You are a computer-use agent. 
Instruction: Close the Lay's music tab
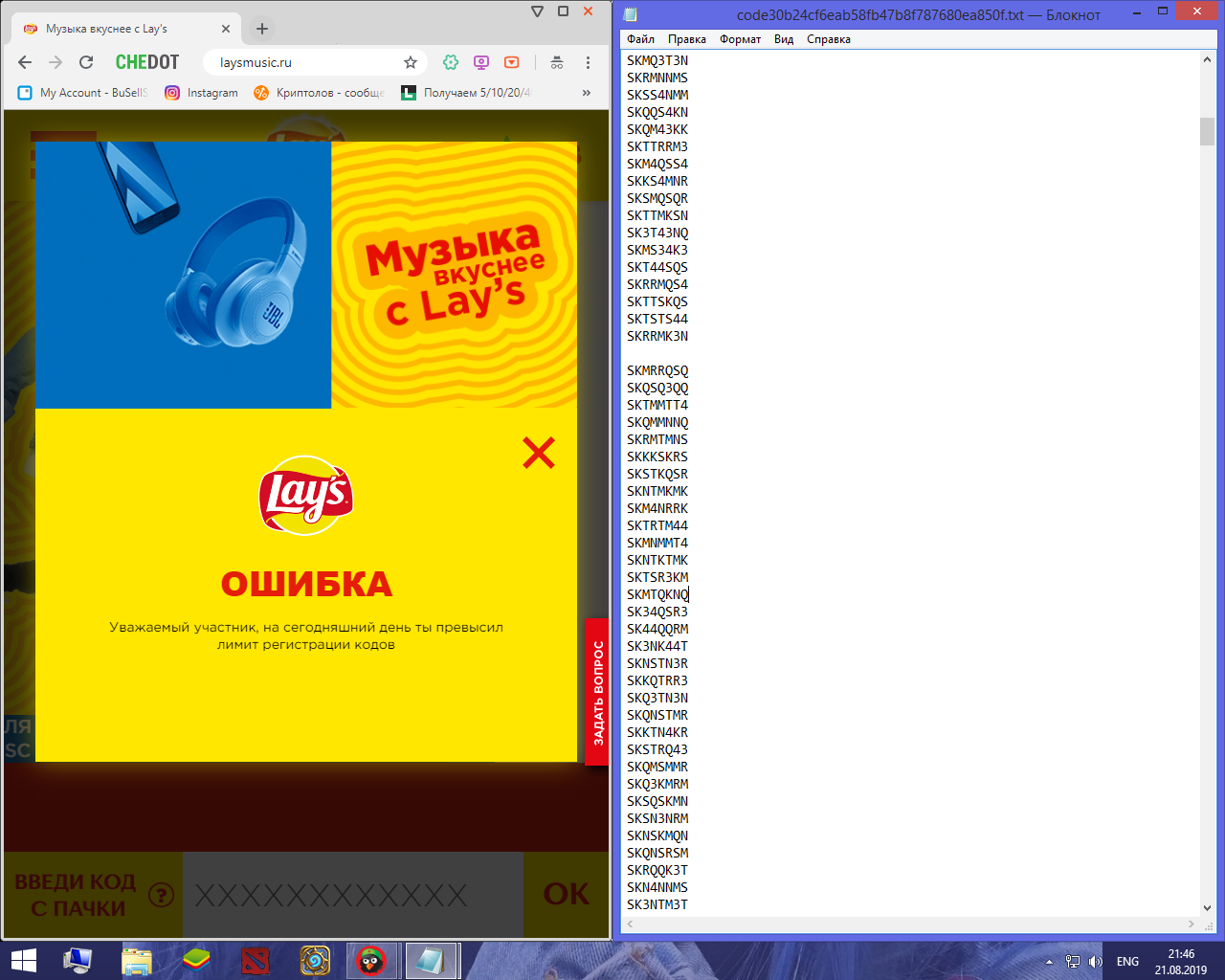[226, 29]
